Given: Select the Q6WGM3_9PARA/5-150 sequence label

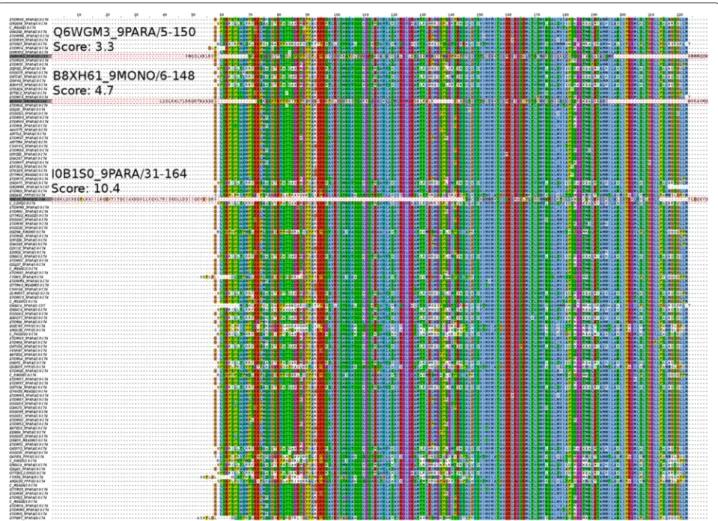Looking at the screenshot, I should pos(125,32).
